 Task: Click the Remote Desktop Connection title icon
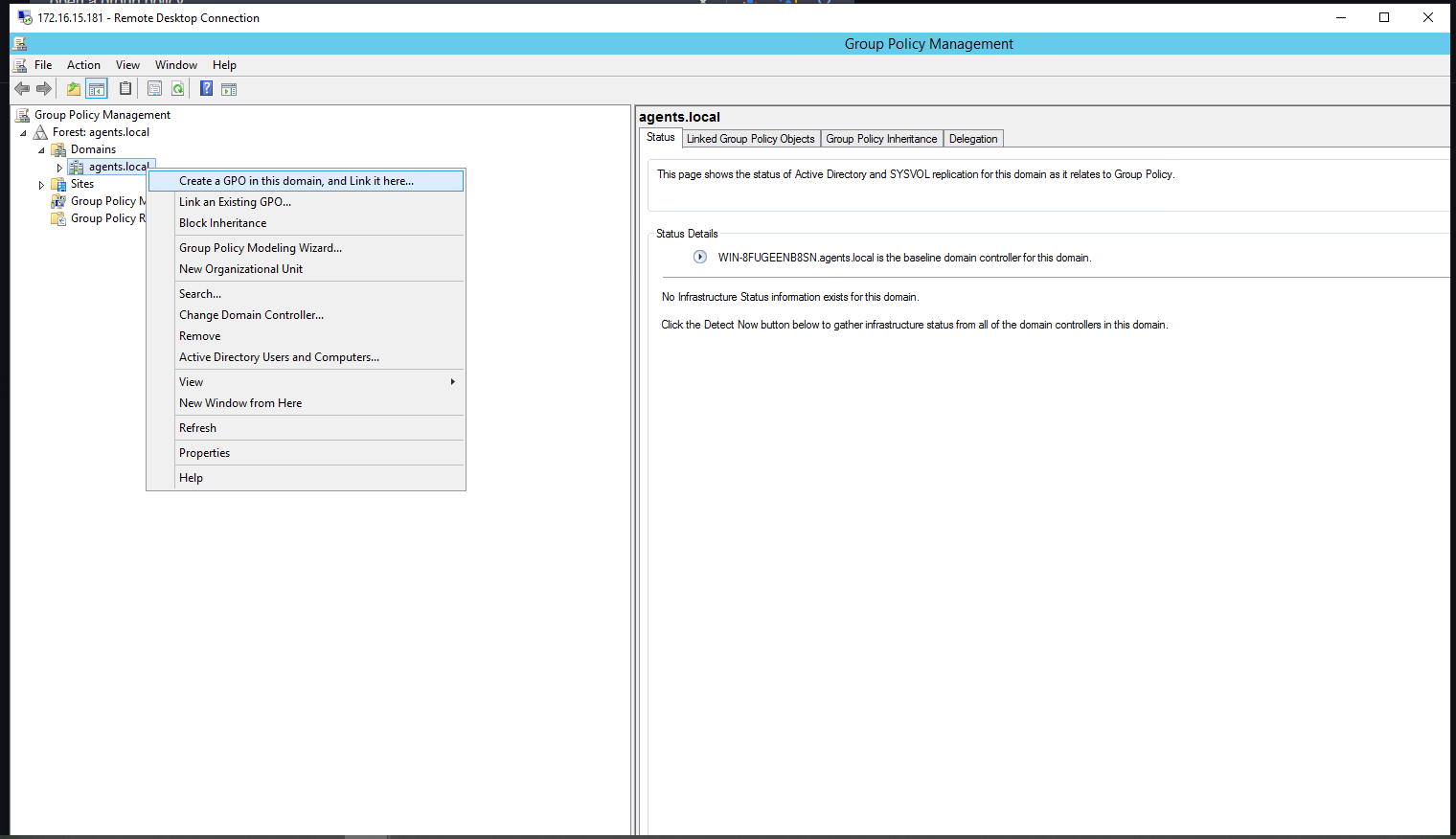tap(25, 17)
